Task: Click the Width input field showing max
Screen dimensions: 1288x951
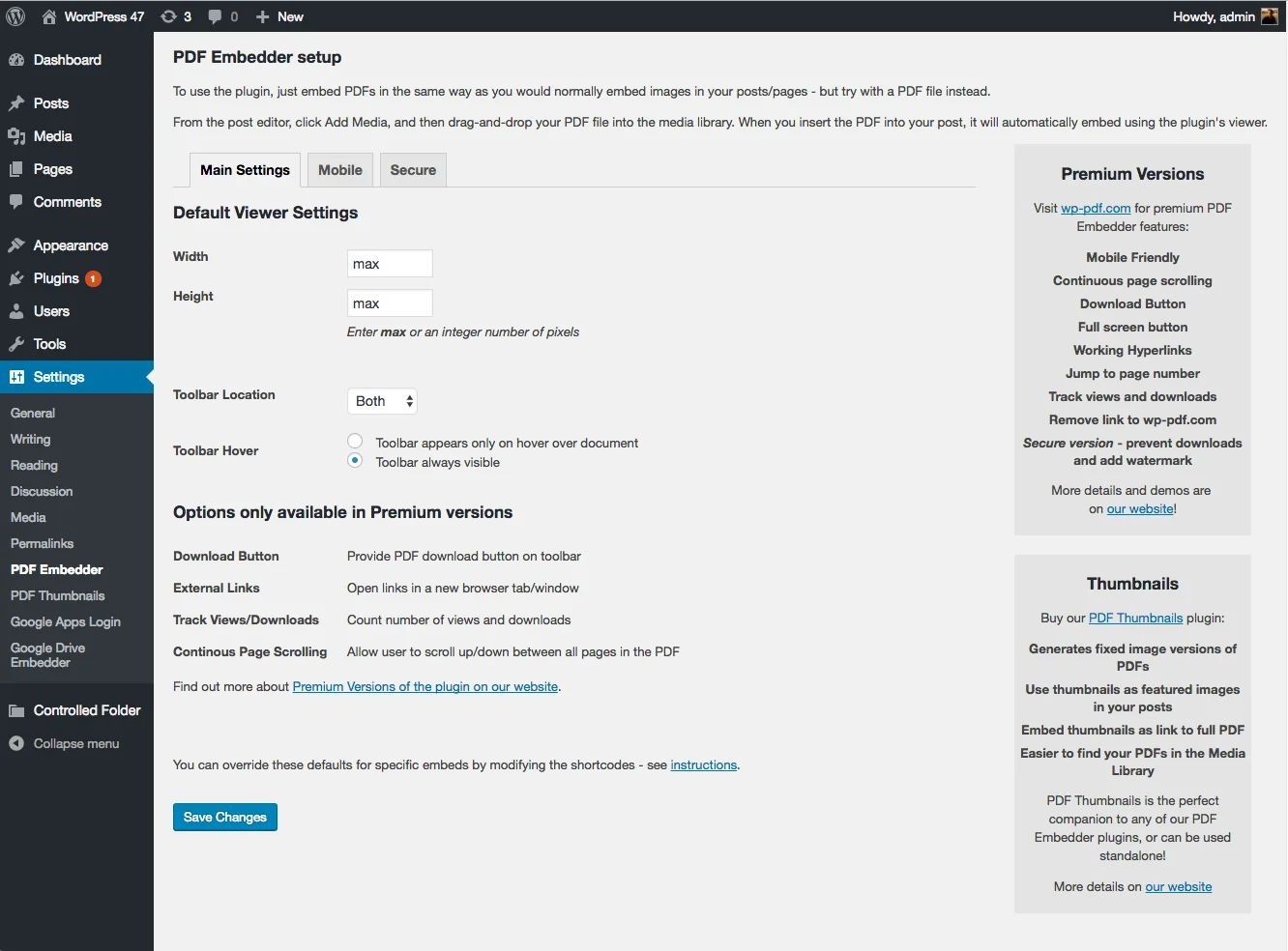Action: (x=389, y=263)
